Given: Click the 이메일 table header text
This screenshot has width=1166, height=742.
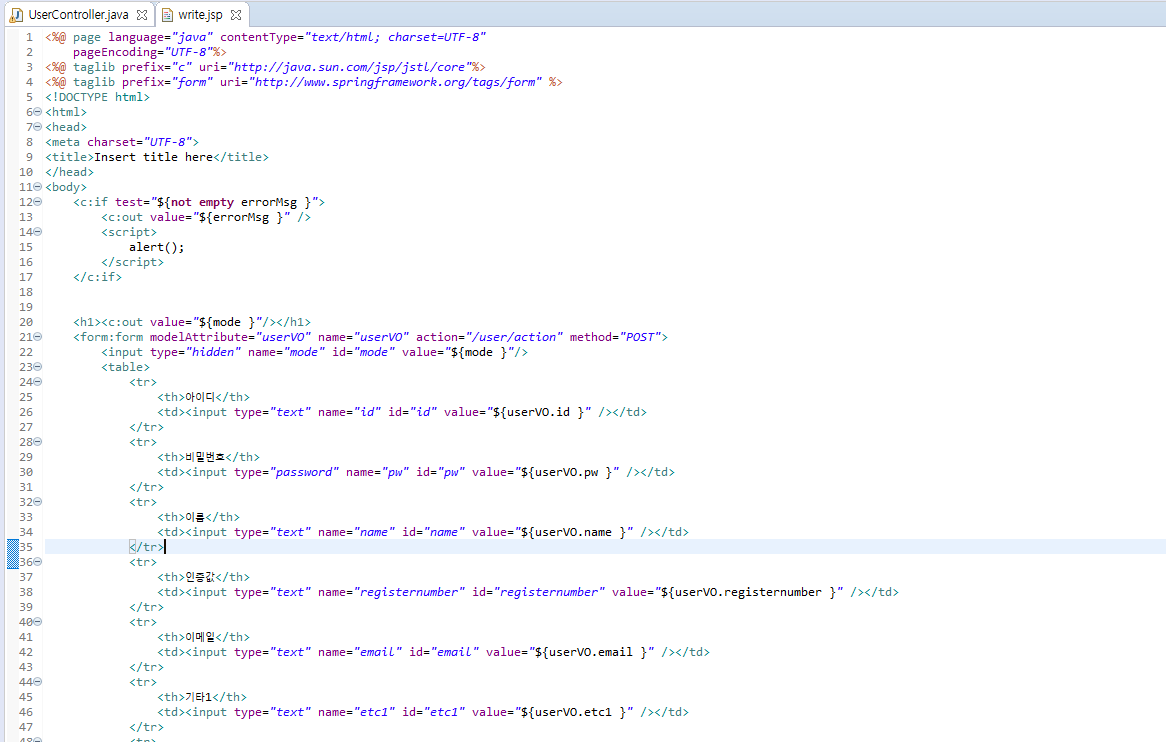Looking at the screenshot, I should click(200, 637).
